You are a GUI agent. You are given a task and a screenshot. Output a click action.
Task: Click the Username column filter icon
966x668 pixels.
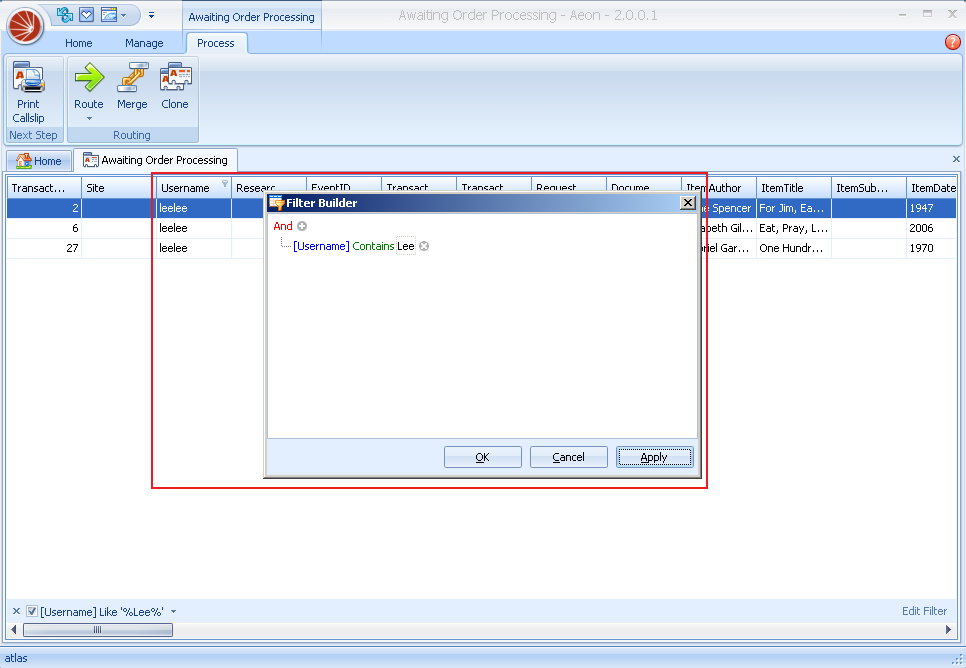tap(225, 184)
